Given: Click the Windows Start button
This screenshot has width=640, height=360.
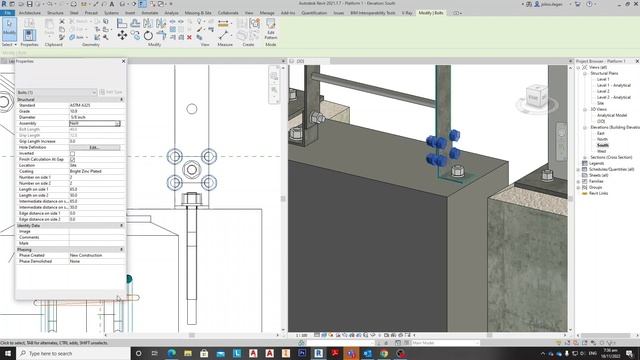Looking at the screenshot, I should (8, 353).
